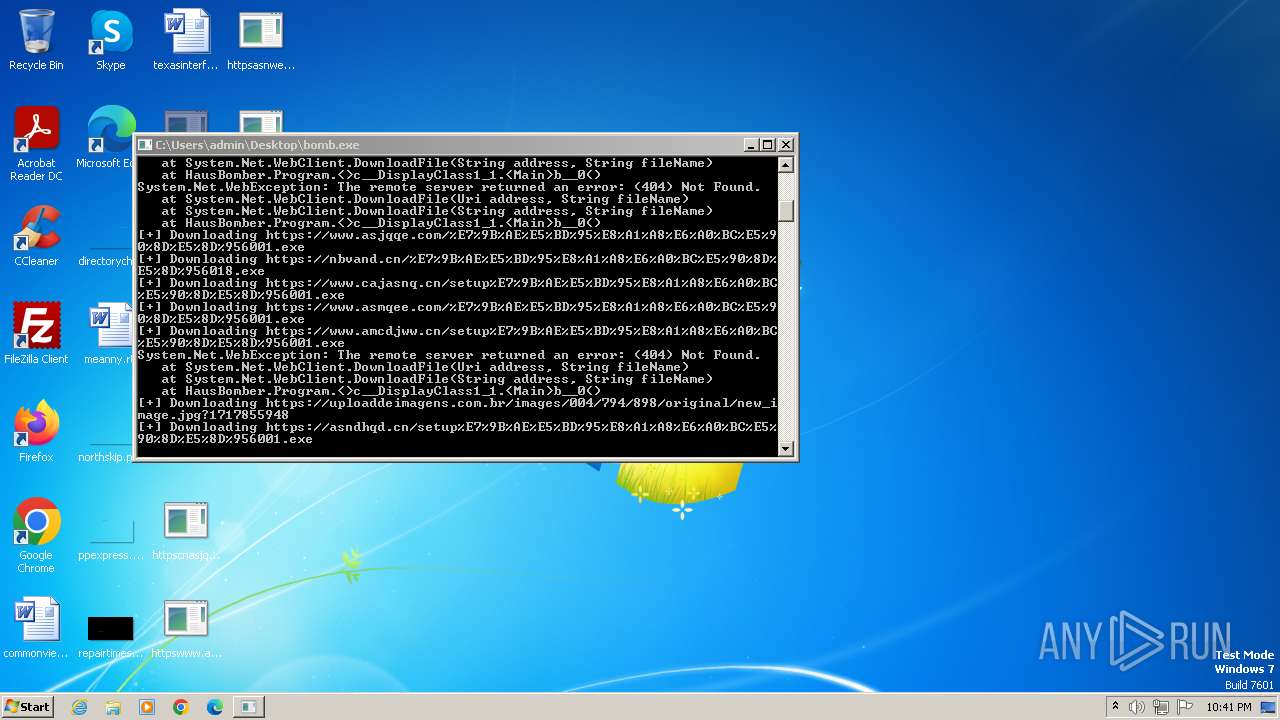Show hidden tray icons arrow
1280x720 pixels.
click(x=1115, y=707)
